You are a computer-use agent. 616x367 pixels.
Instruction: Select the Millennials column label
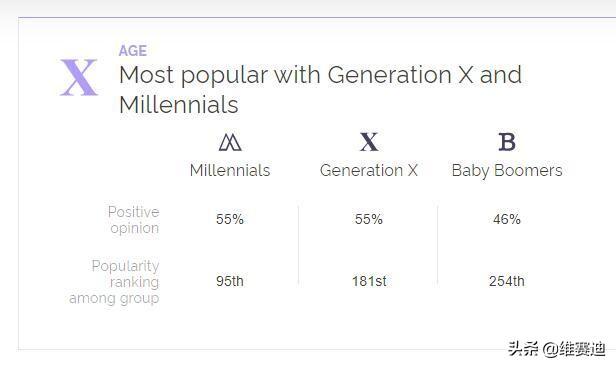(x=230, y=171)
